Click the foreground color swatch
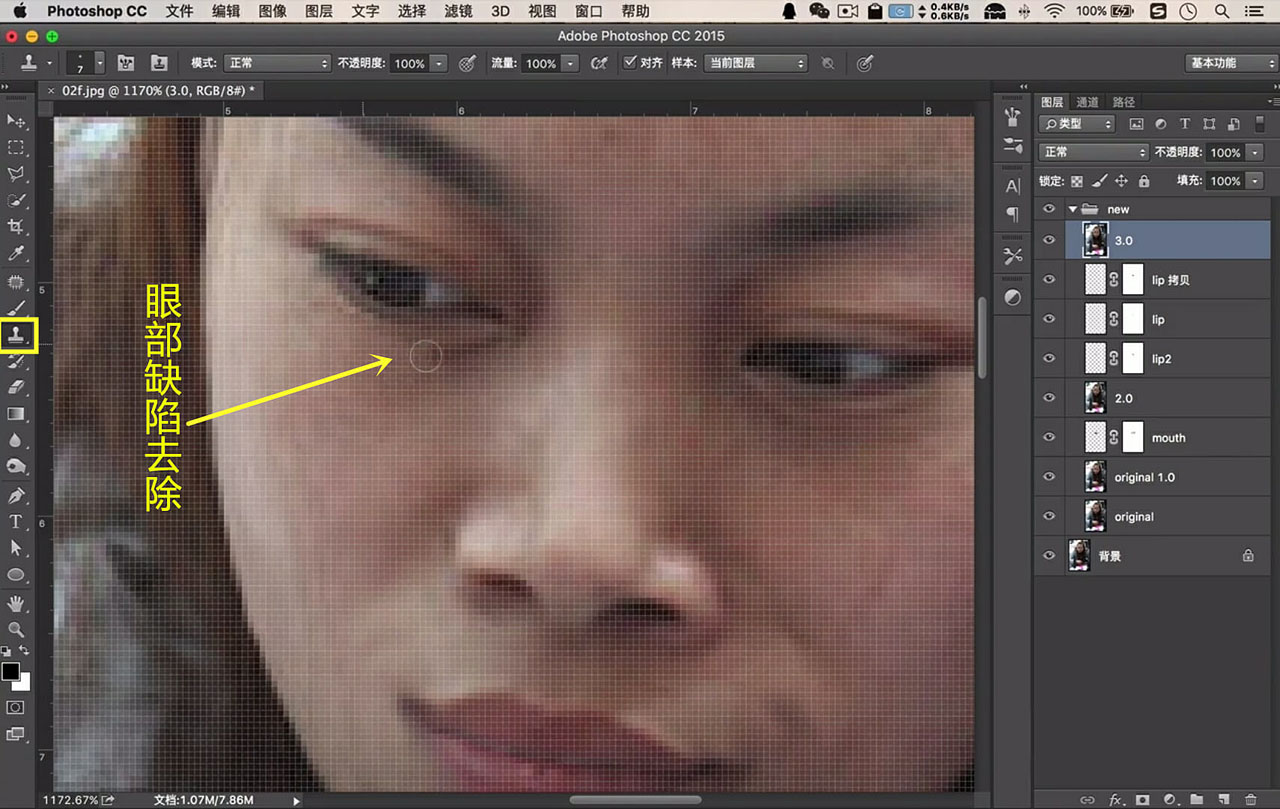 coord(10,671)
